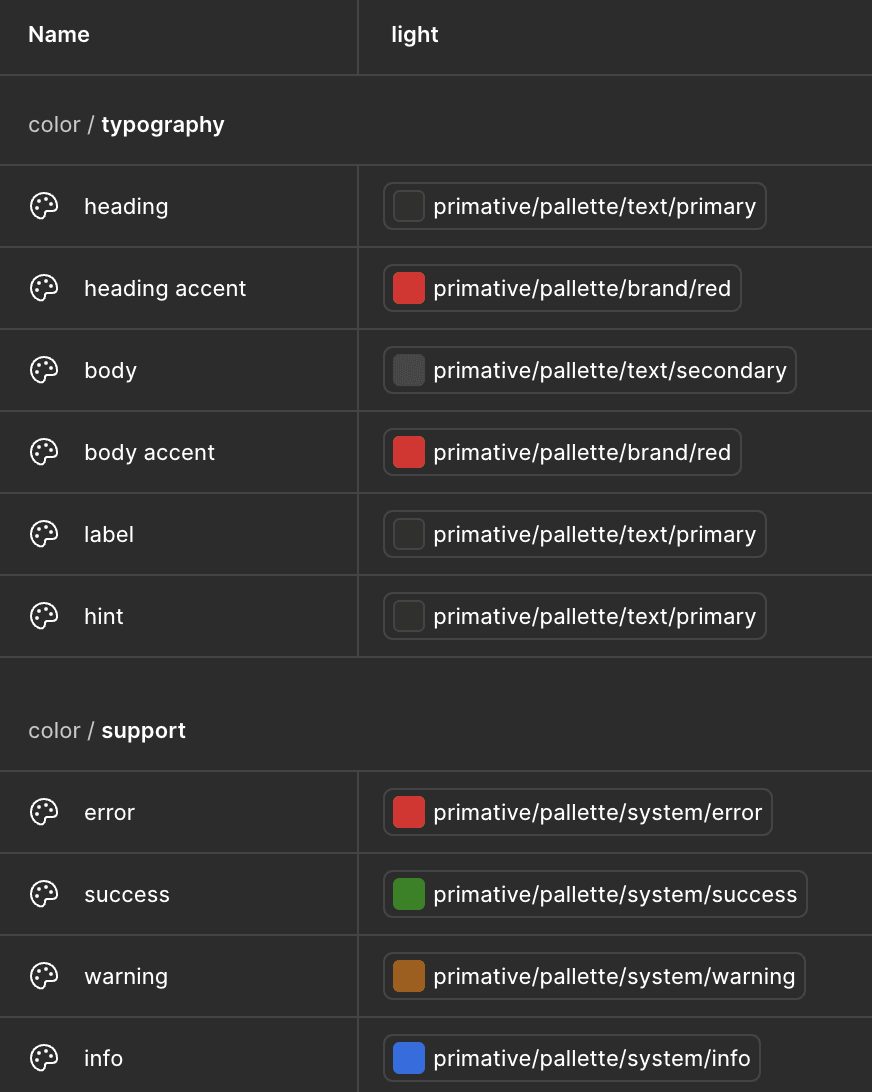
Task: Click the blue swatch for info
Action: coord(409,1058)
